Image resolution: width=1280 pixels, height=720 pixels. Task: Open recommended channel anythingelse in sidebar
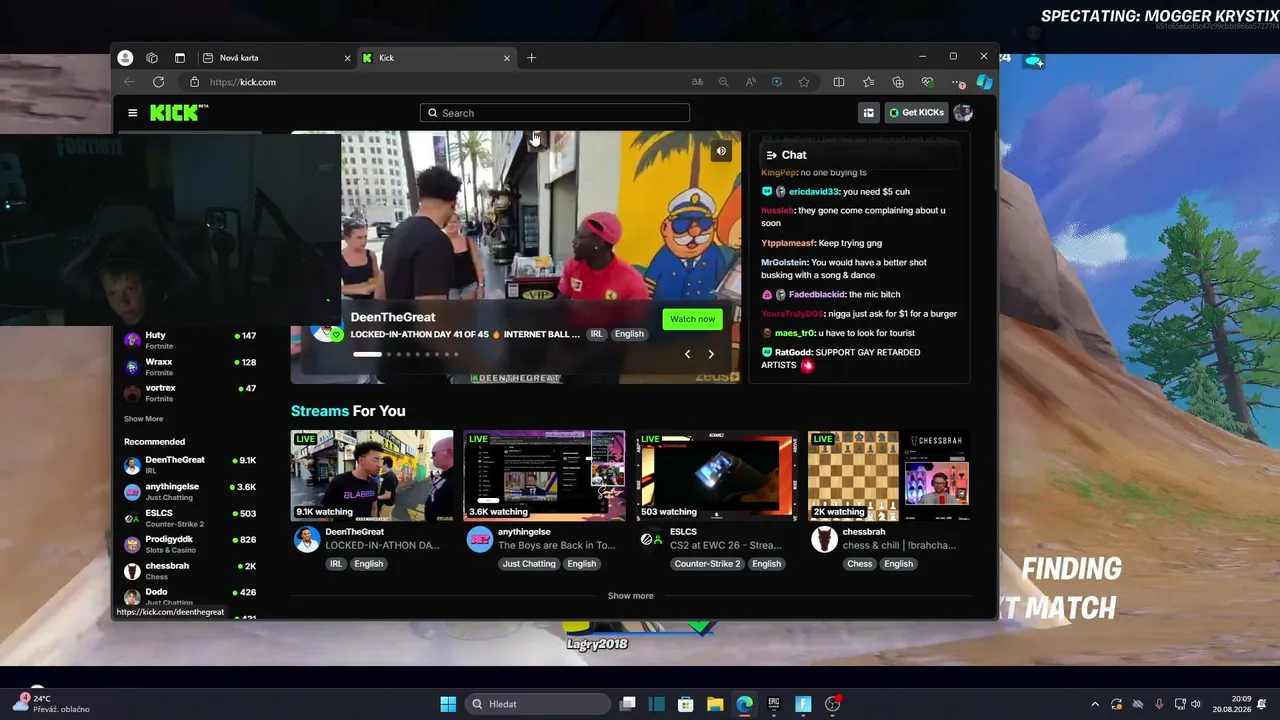click(190, 491)
